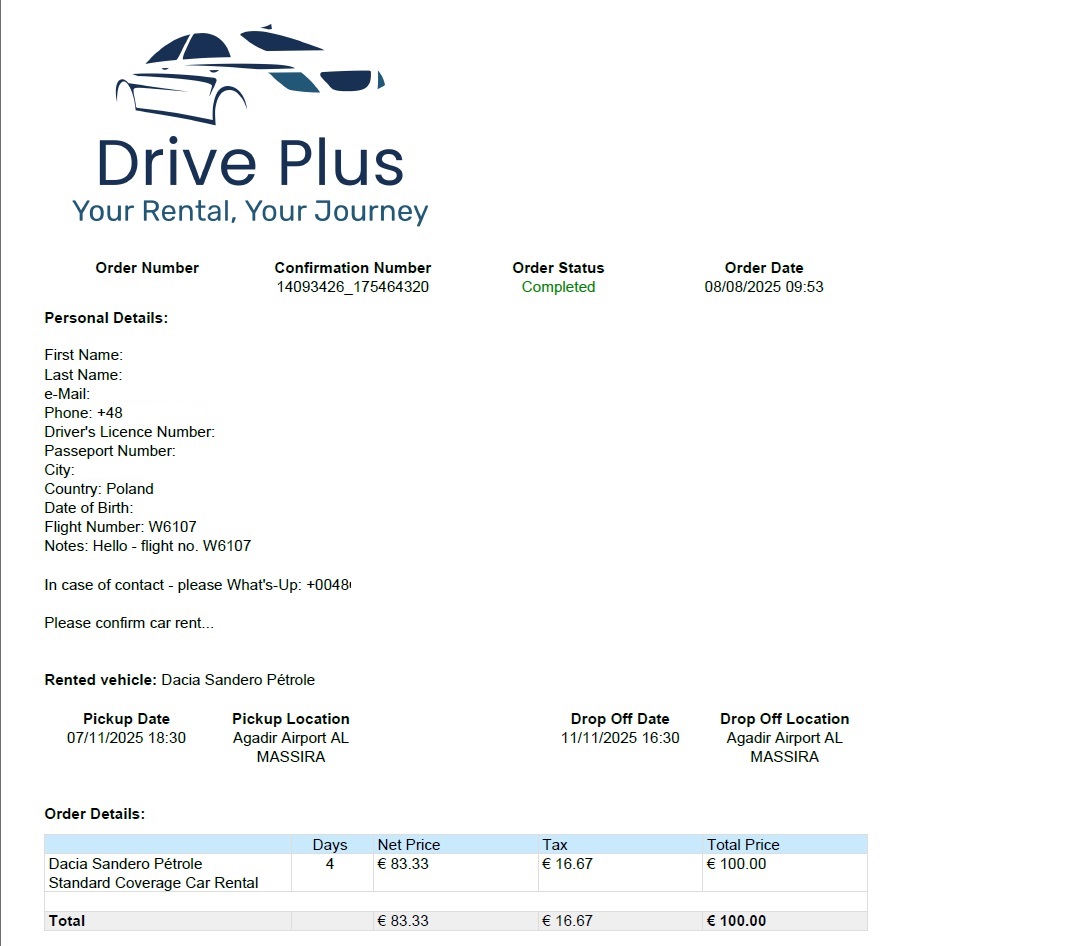This screenshot has width=1083, height=946.
Task: Select confirmation number 14093426_175464320
Action: point(353,287)
